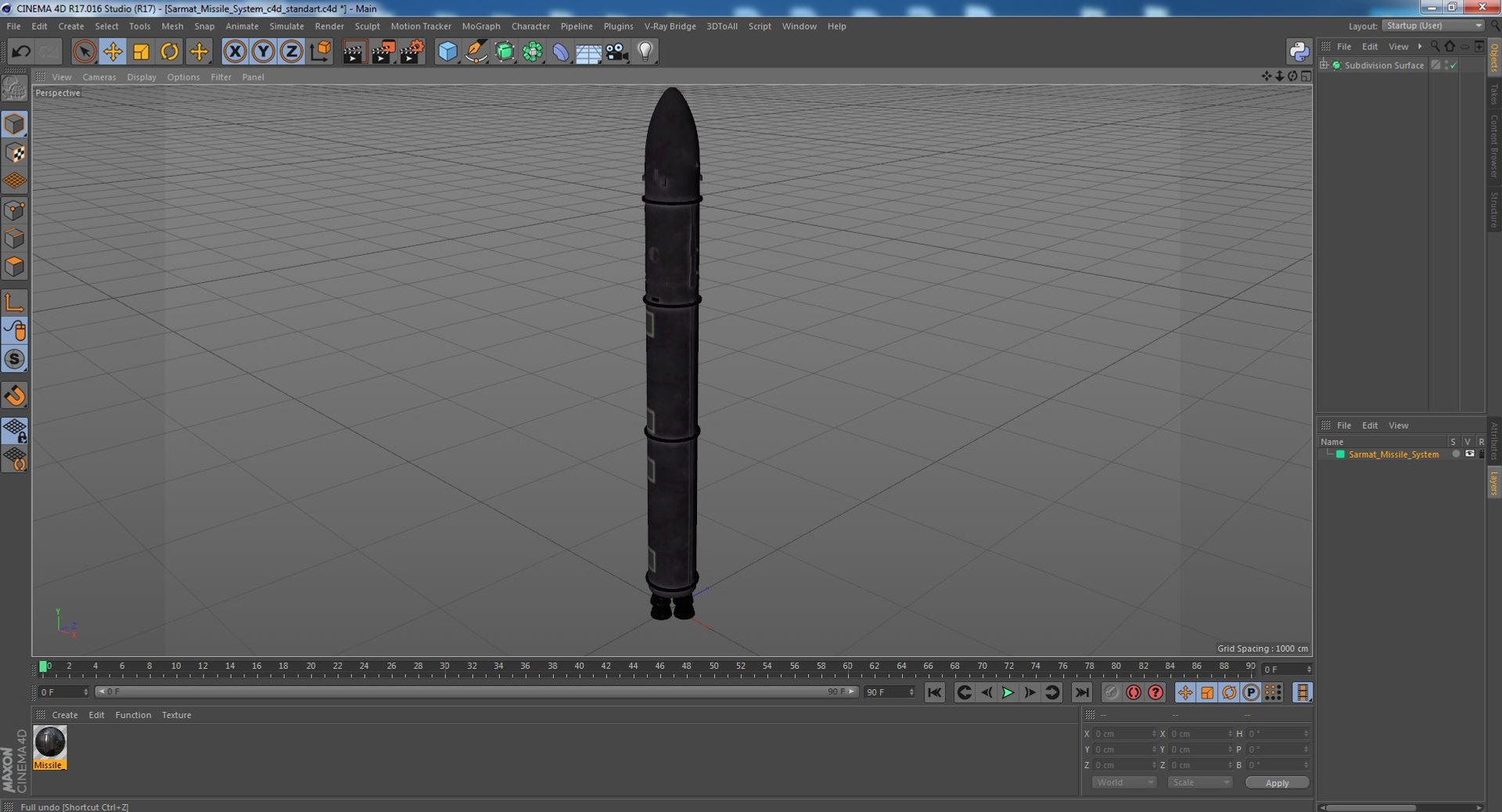Open the Mesh menu
Image resolution: width=1502 pixels, height=812 pixels.
172,26
